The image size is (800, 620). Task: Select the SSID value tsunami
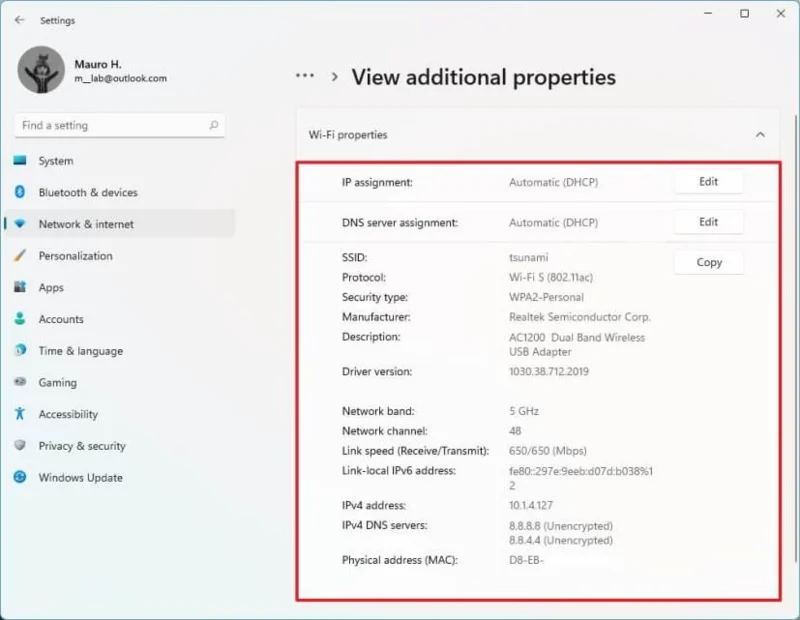coord(529,257)
